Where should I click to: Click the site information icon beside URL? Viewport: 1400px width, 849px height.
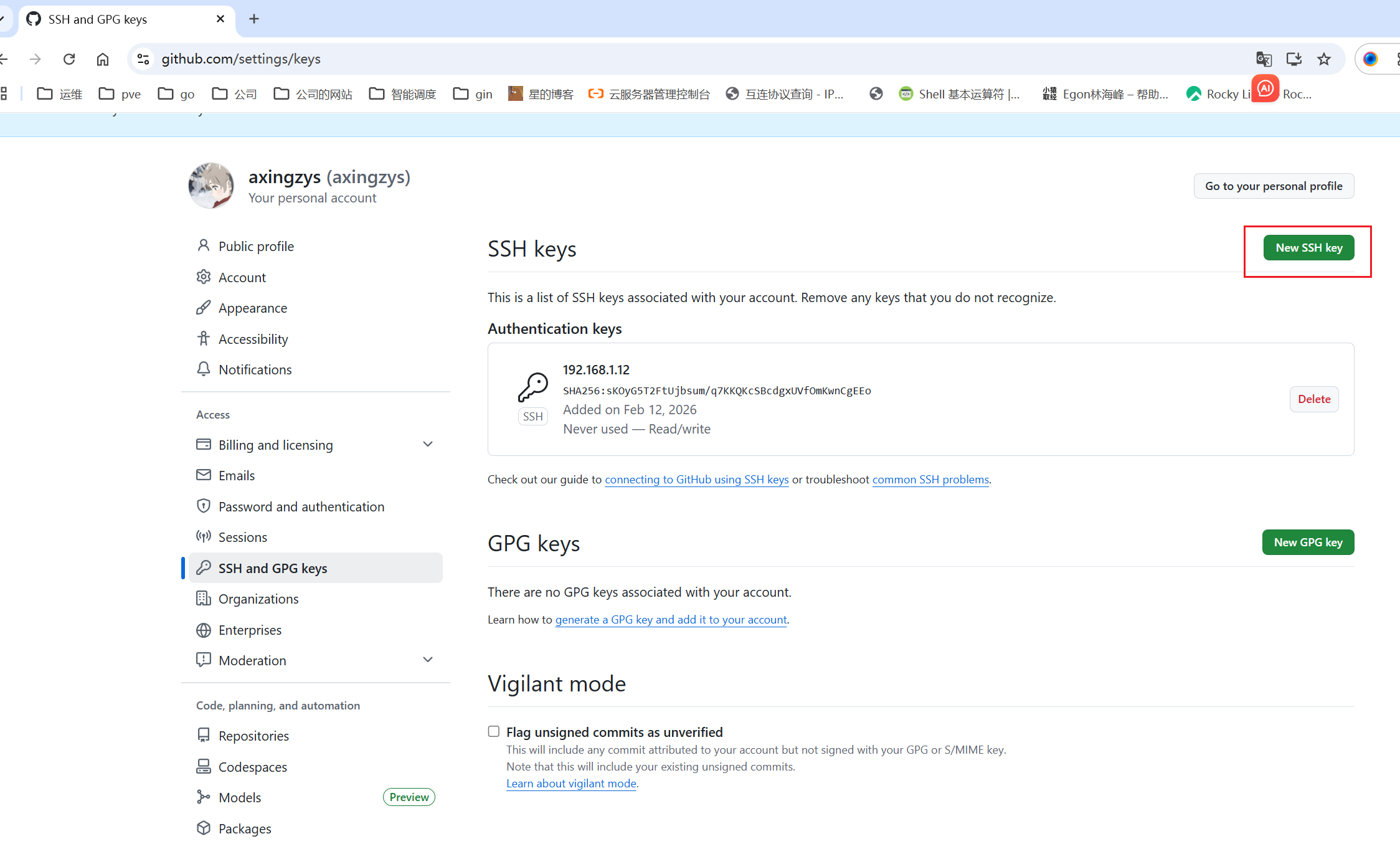(x=143, y=59)
